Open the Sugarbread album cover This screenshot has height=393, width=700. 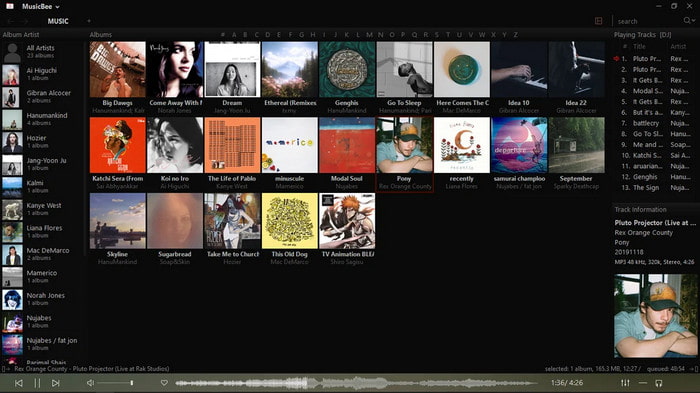pyautogui.click(x=175, y=221)
